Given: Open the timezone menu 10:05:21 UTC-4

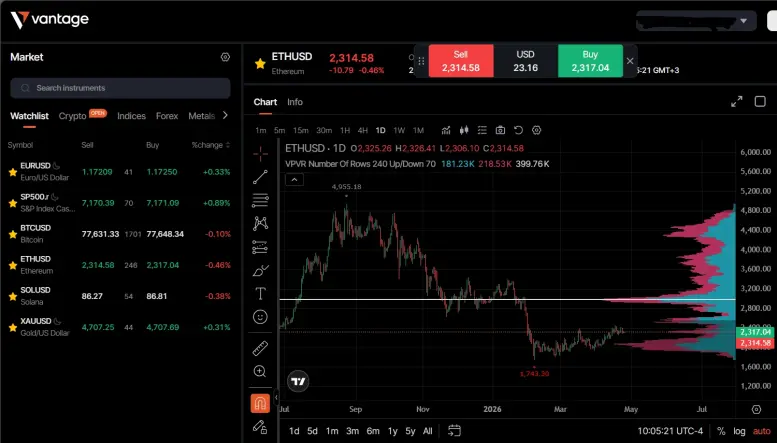Looking at the screenshot, I should [x=670, y=431].
